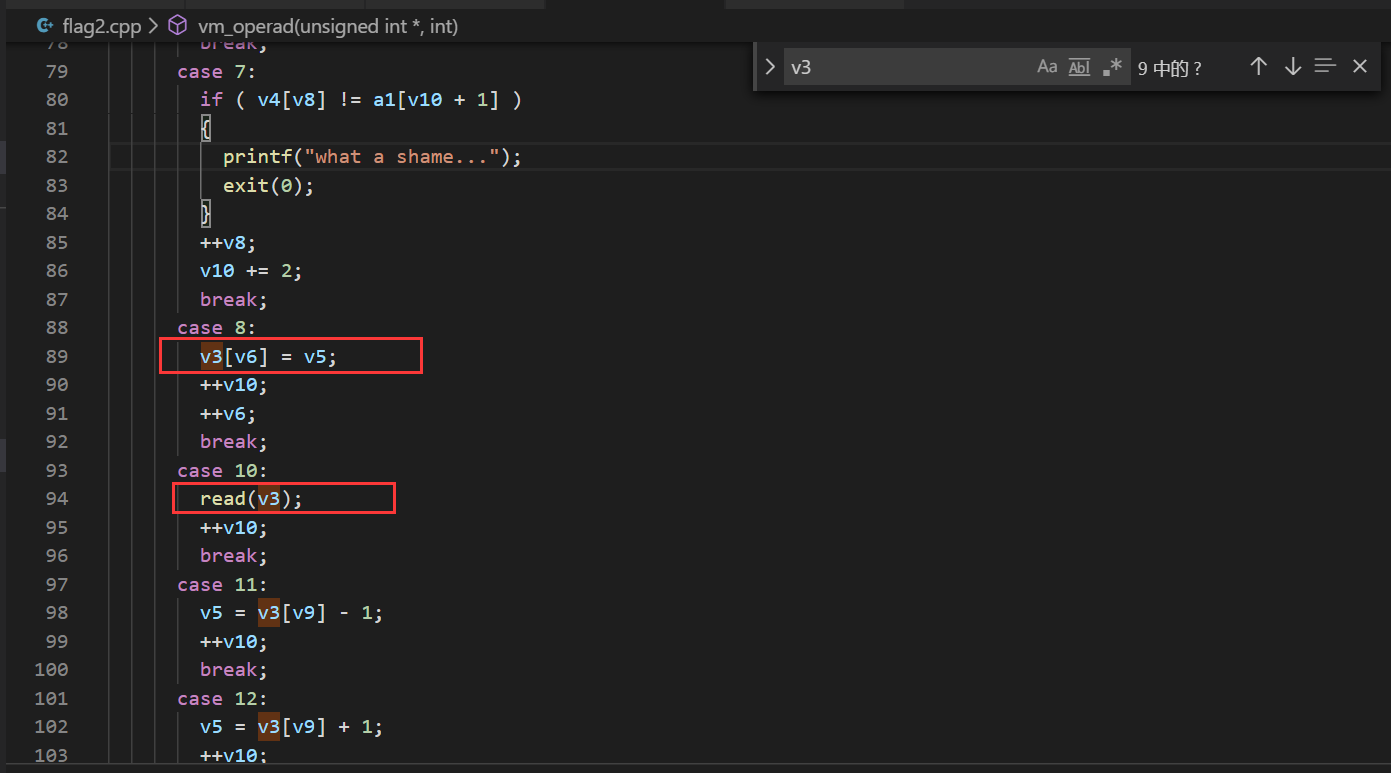Viewport: 1391px width, 773px height.
Task: Click the if condition on line 80
Action: click(x=361, y=100)
